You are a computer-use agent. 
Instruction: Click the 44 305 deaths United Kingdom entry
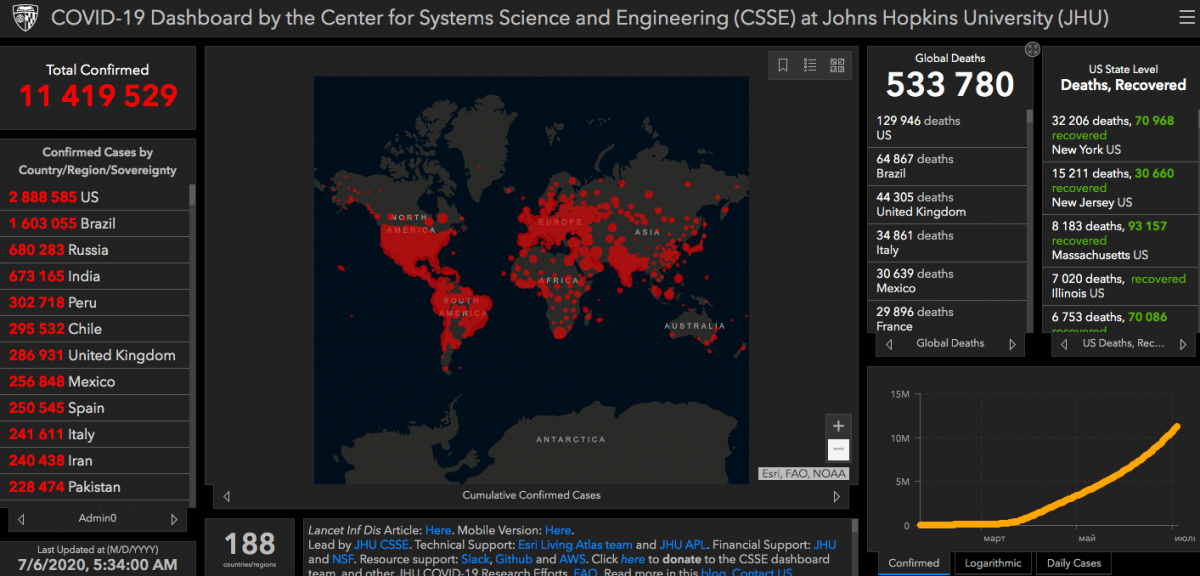click(x=949, y=204)
